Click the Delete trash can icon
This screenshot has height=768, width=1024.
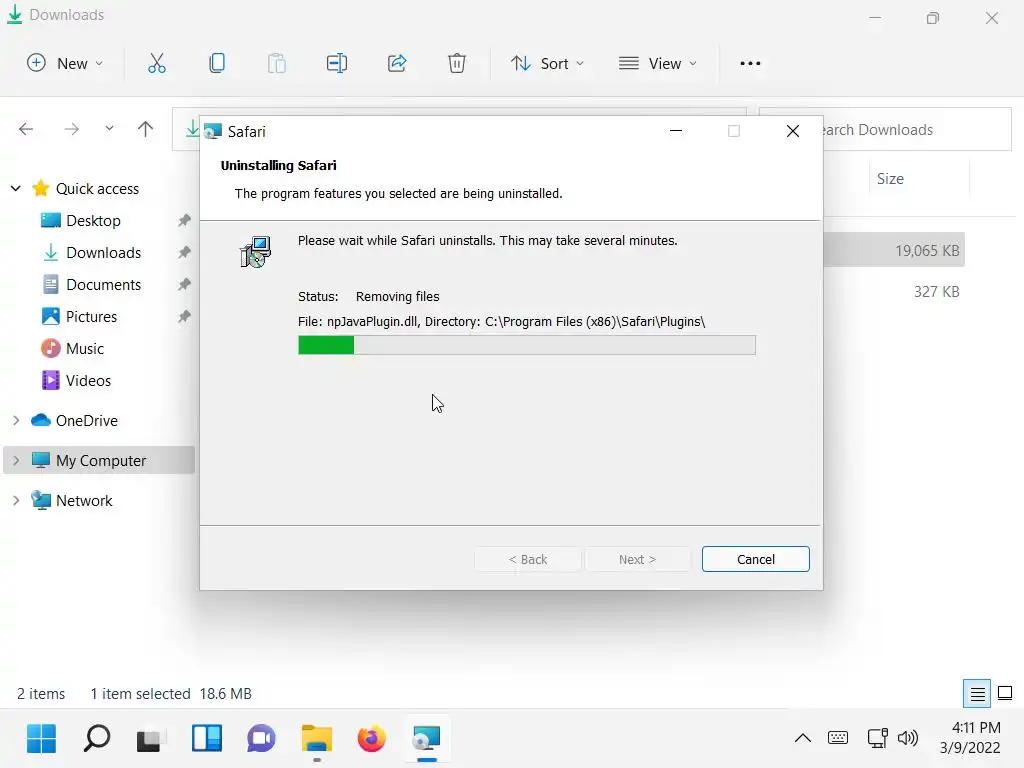coord(456,63)
